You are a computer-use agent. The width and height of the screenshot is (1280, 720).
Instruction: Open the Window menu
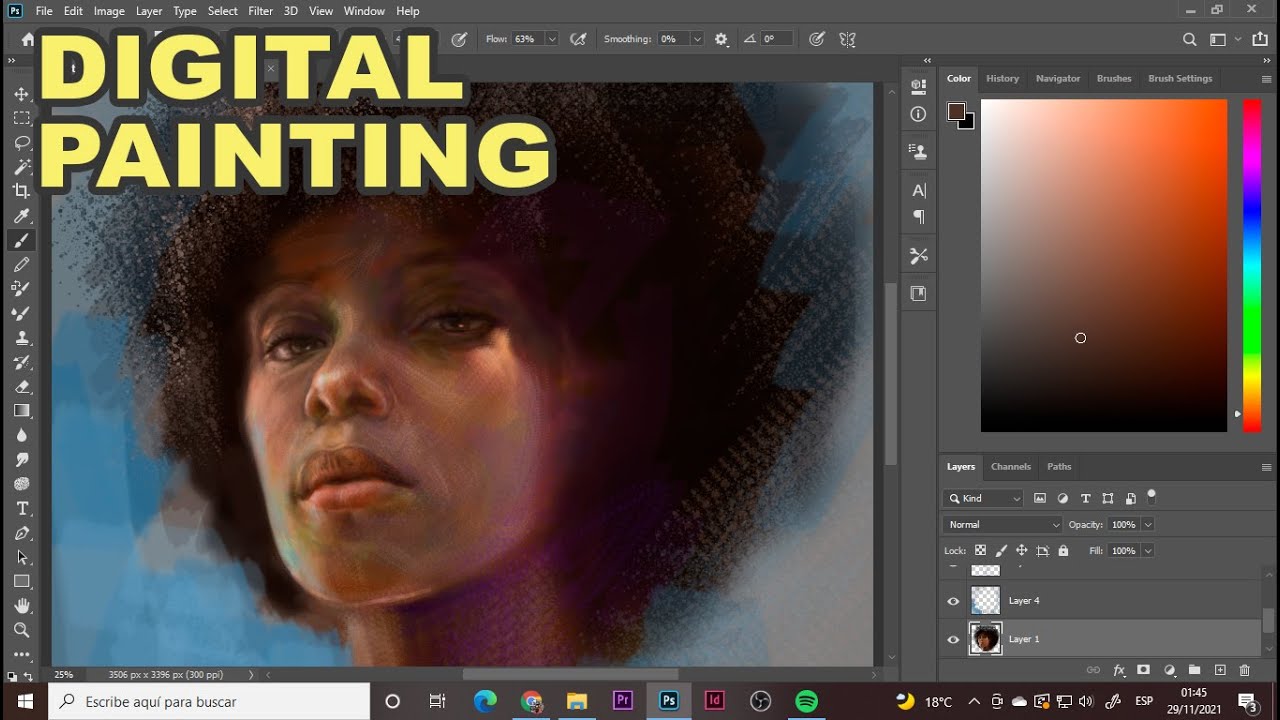point(364,11)
